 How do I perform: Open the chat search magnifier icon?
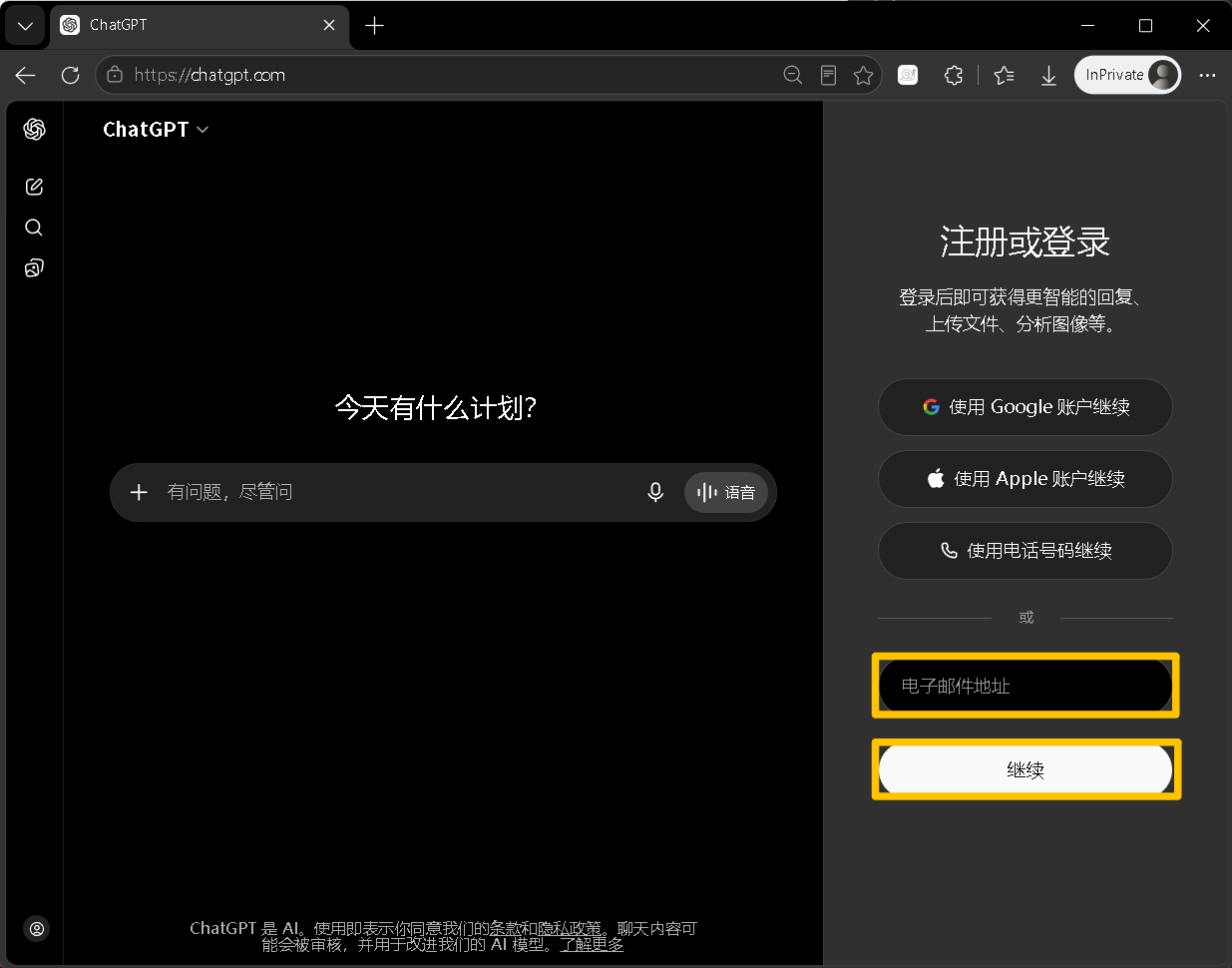click(x=34, y=228)
